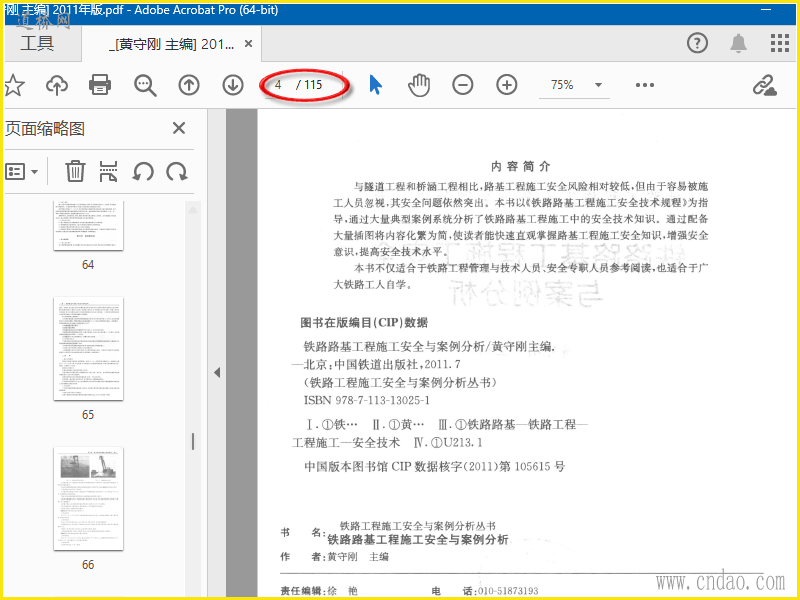Rotate page counterclockwise
800x600 pixels.
(x=143, y=171)
